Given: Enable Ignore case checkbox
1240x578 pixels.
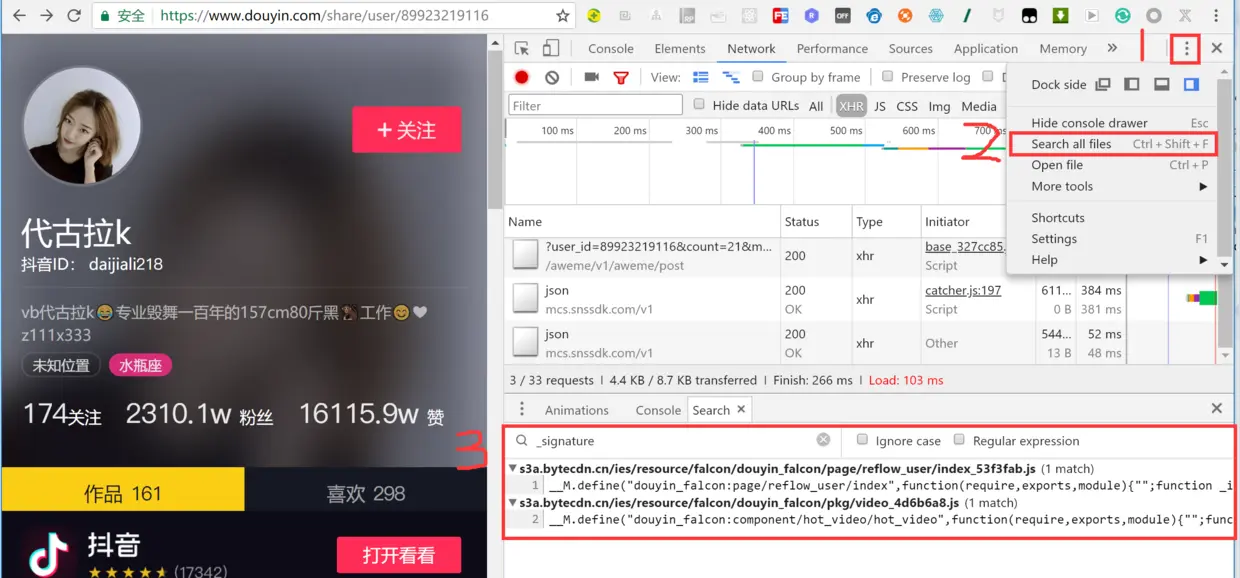Looking at the screenshot, I should (862, 440).
